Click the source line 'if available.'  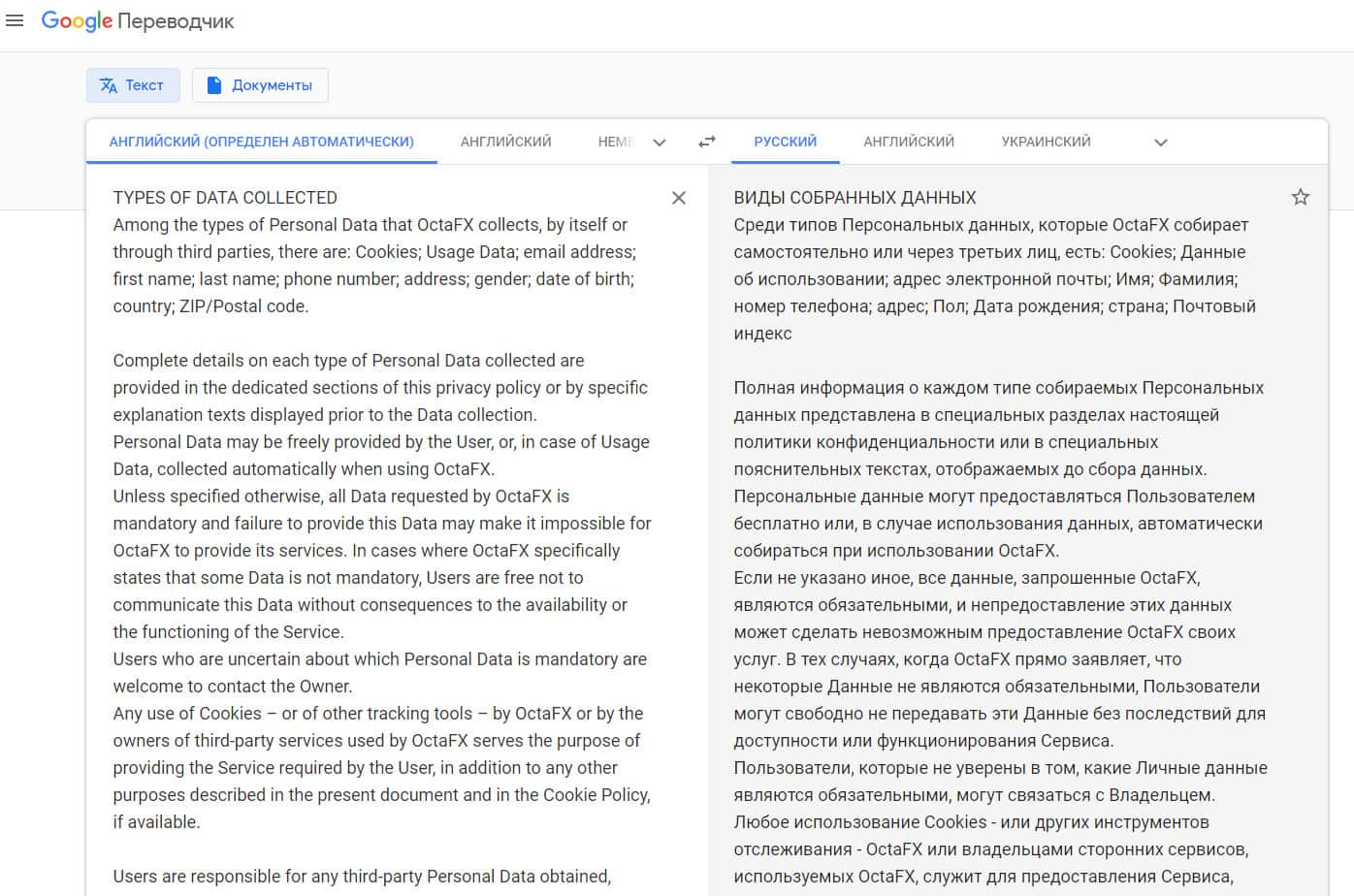pyautogui.click(x=156, y=822)
